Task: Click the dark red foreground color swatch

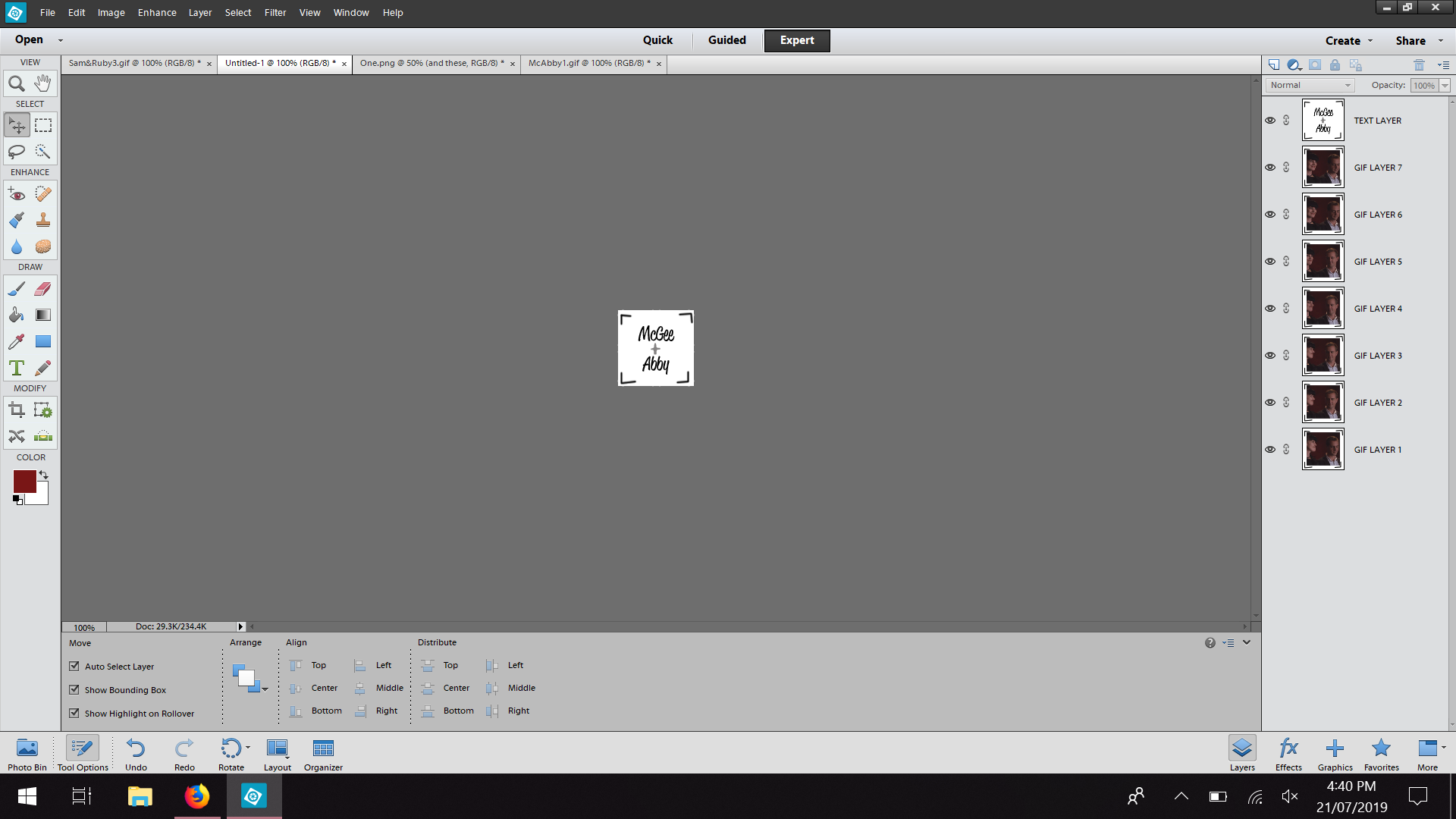Action: (x=24, y=482)
